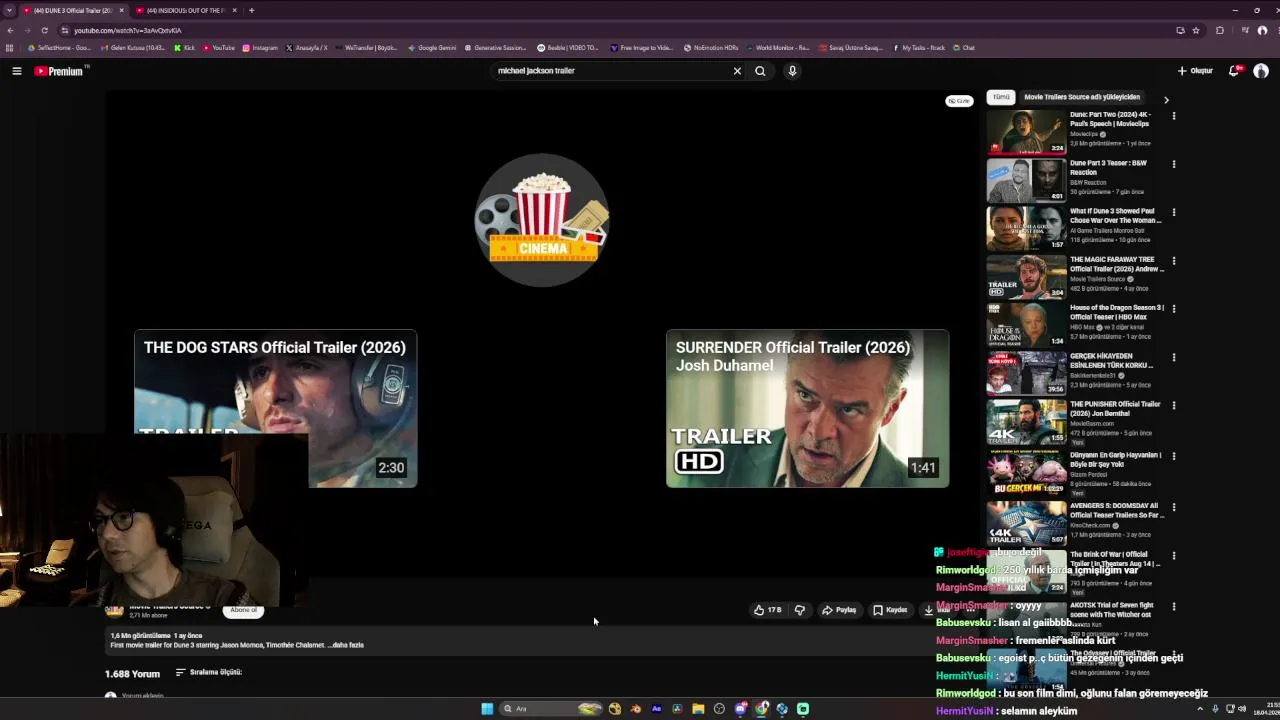Select Movie Trailers Source uploader chip
Screen dimensions: 1280x720
(1081, 97)
